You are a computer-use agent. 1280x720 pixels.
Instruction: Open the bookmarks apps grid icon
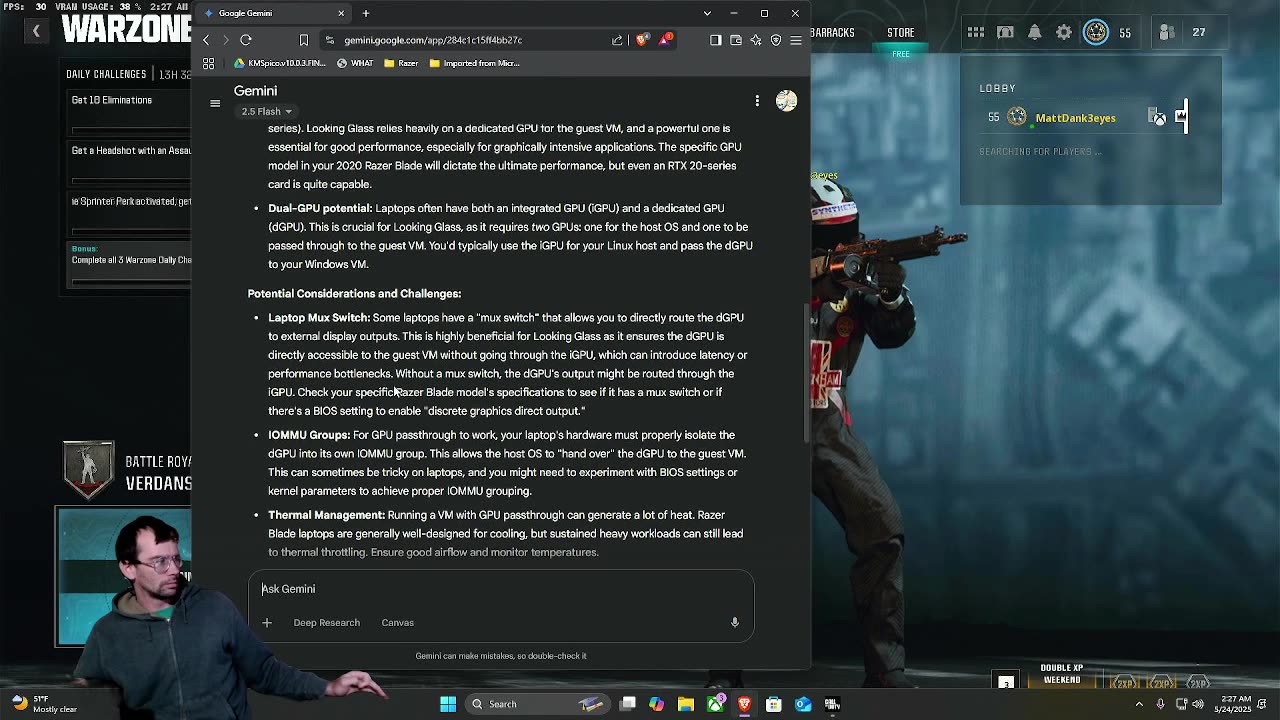208,63
